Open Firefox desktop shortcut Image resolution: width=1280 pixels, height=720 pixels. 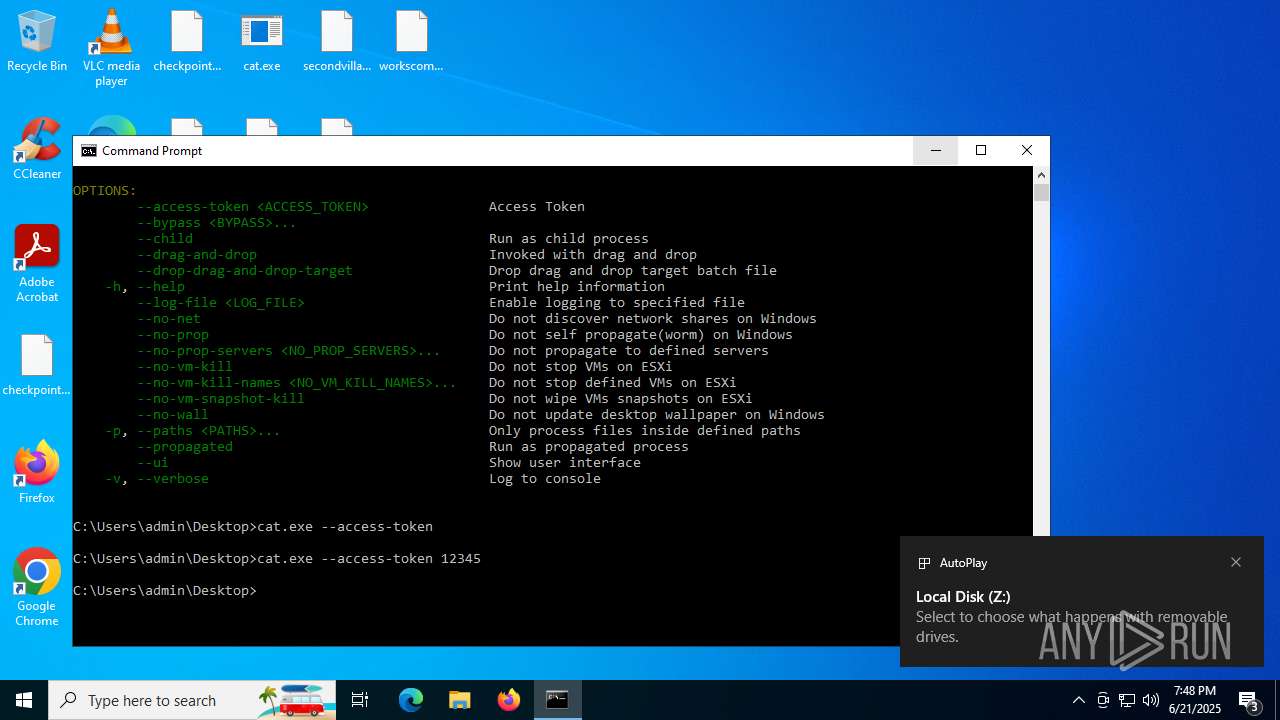click(37, 473)
